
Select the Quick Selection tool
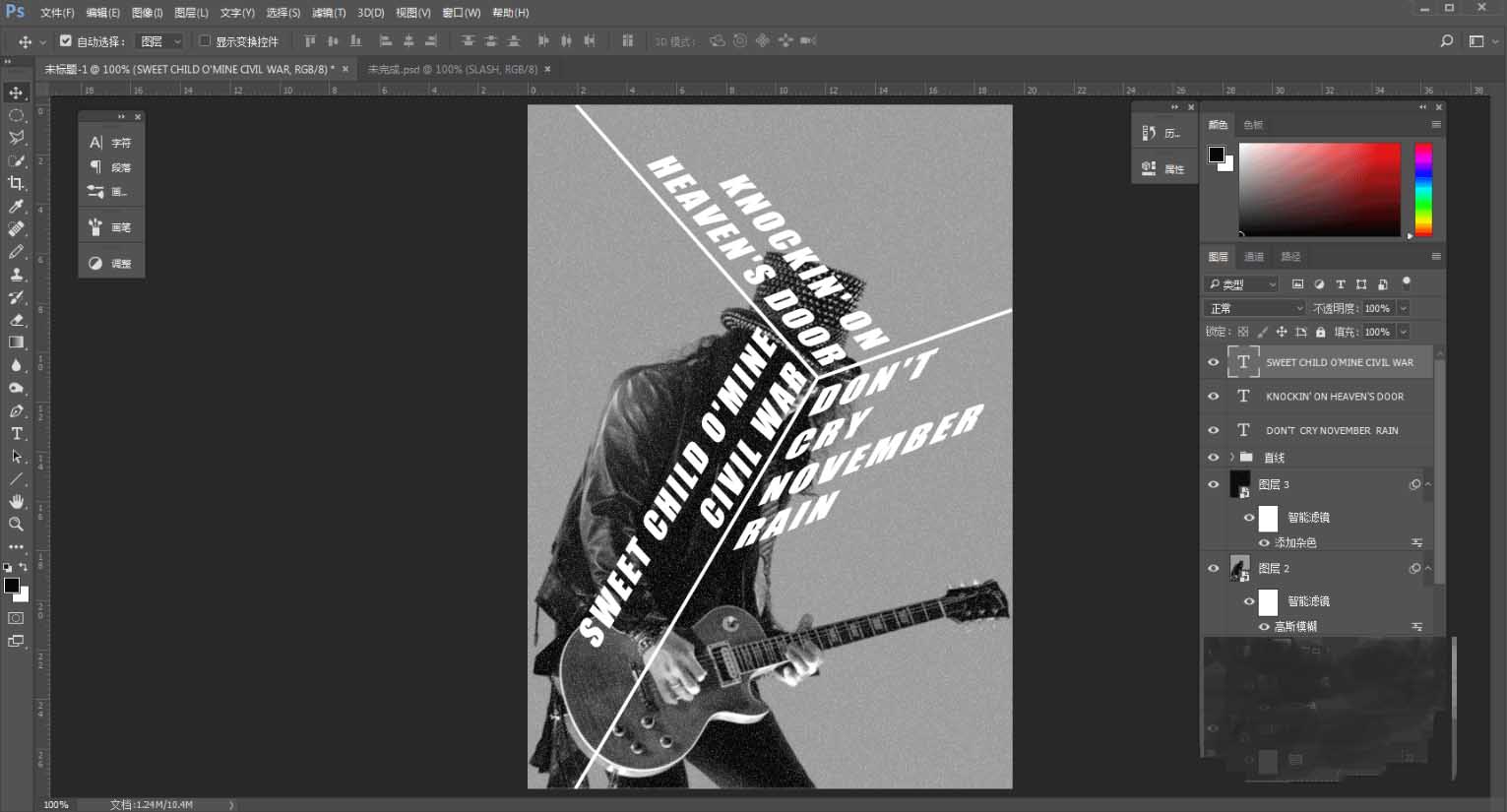(16, 160)
